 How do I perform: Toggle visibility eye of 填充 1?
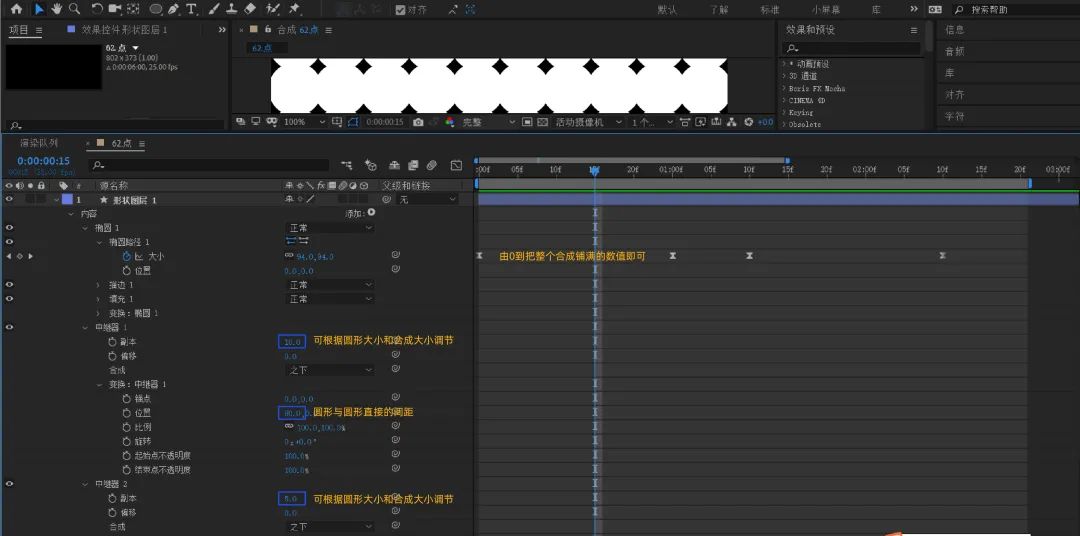(x=10, y=299)
